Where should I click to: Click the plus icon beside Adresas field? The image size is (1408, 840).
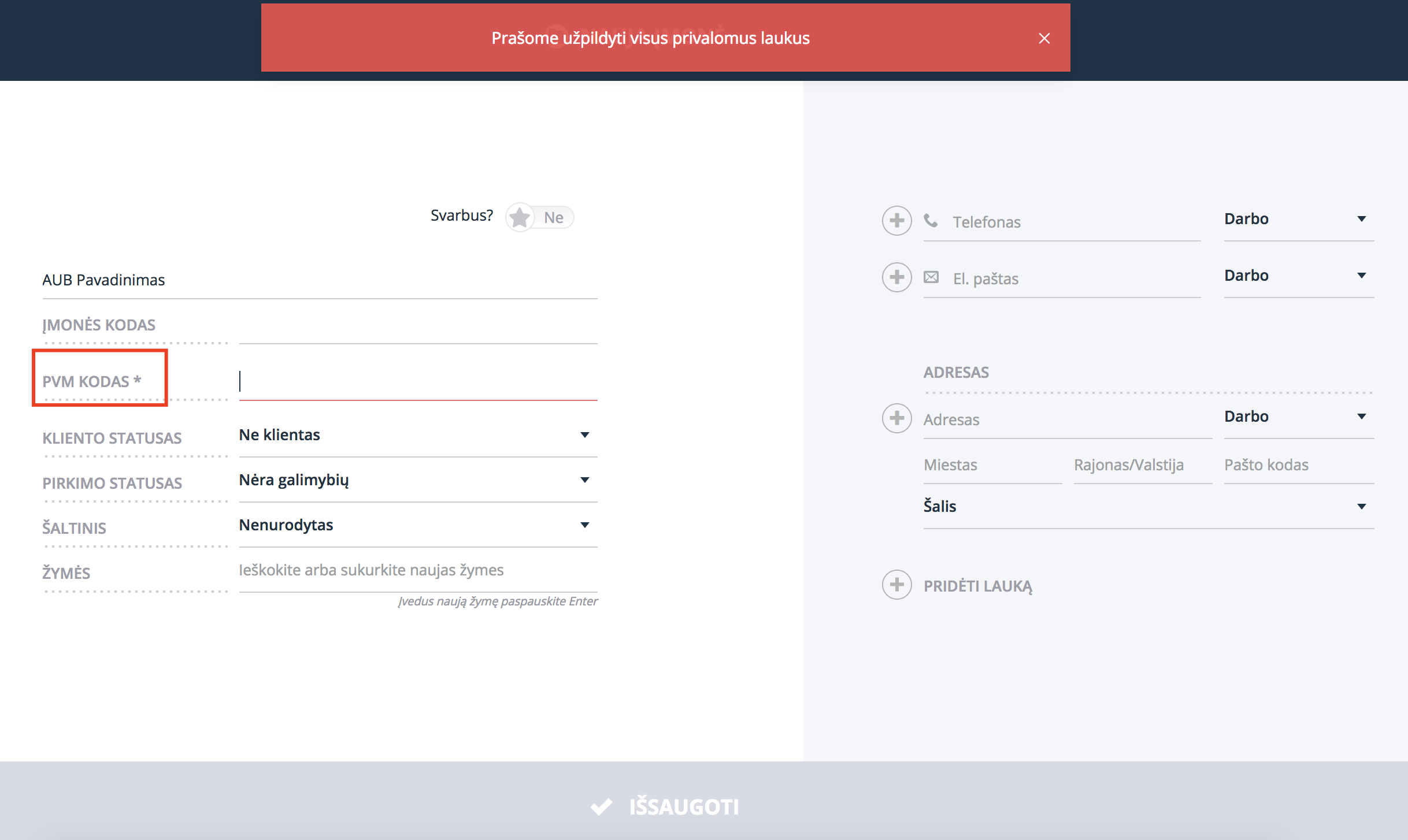point(896,418)
